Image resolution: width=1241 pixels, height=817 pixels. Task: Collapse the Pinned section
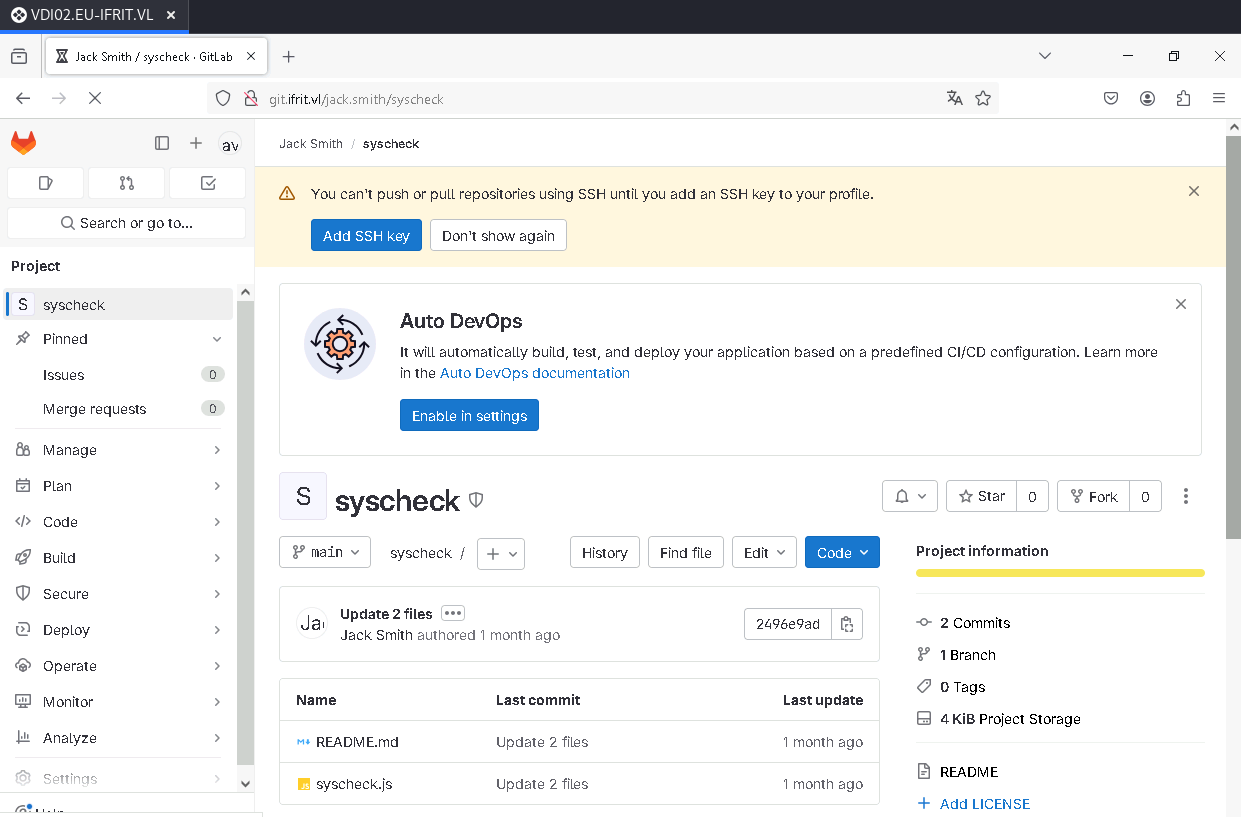pos(119,339)
